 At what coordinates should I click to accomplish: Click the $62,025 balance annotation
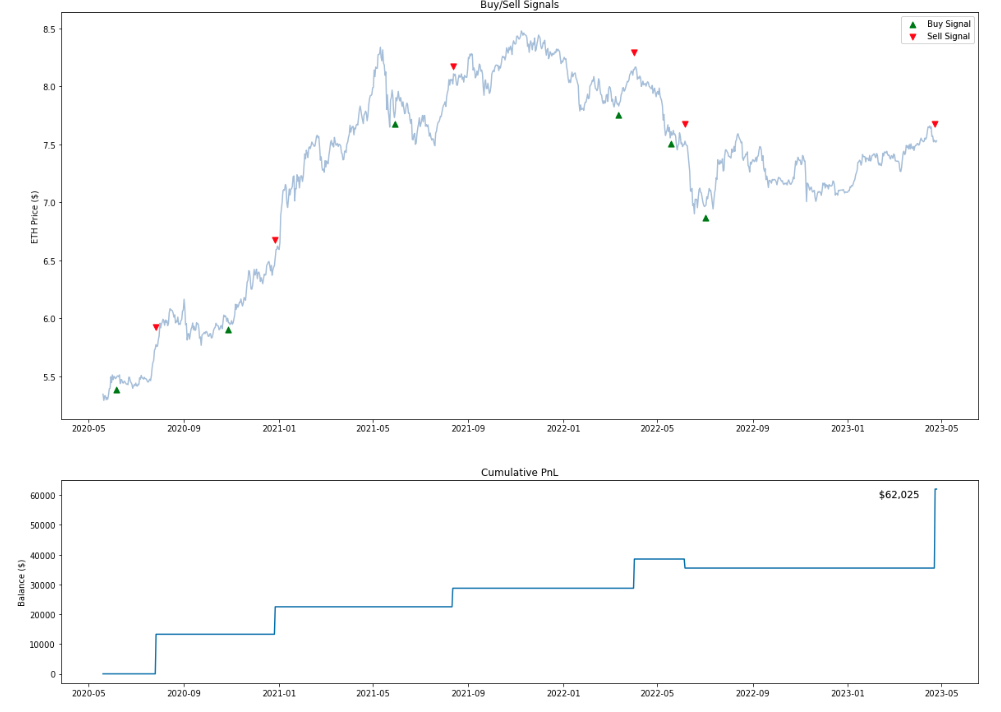click(898, 495)
